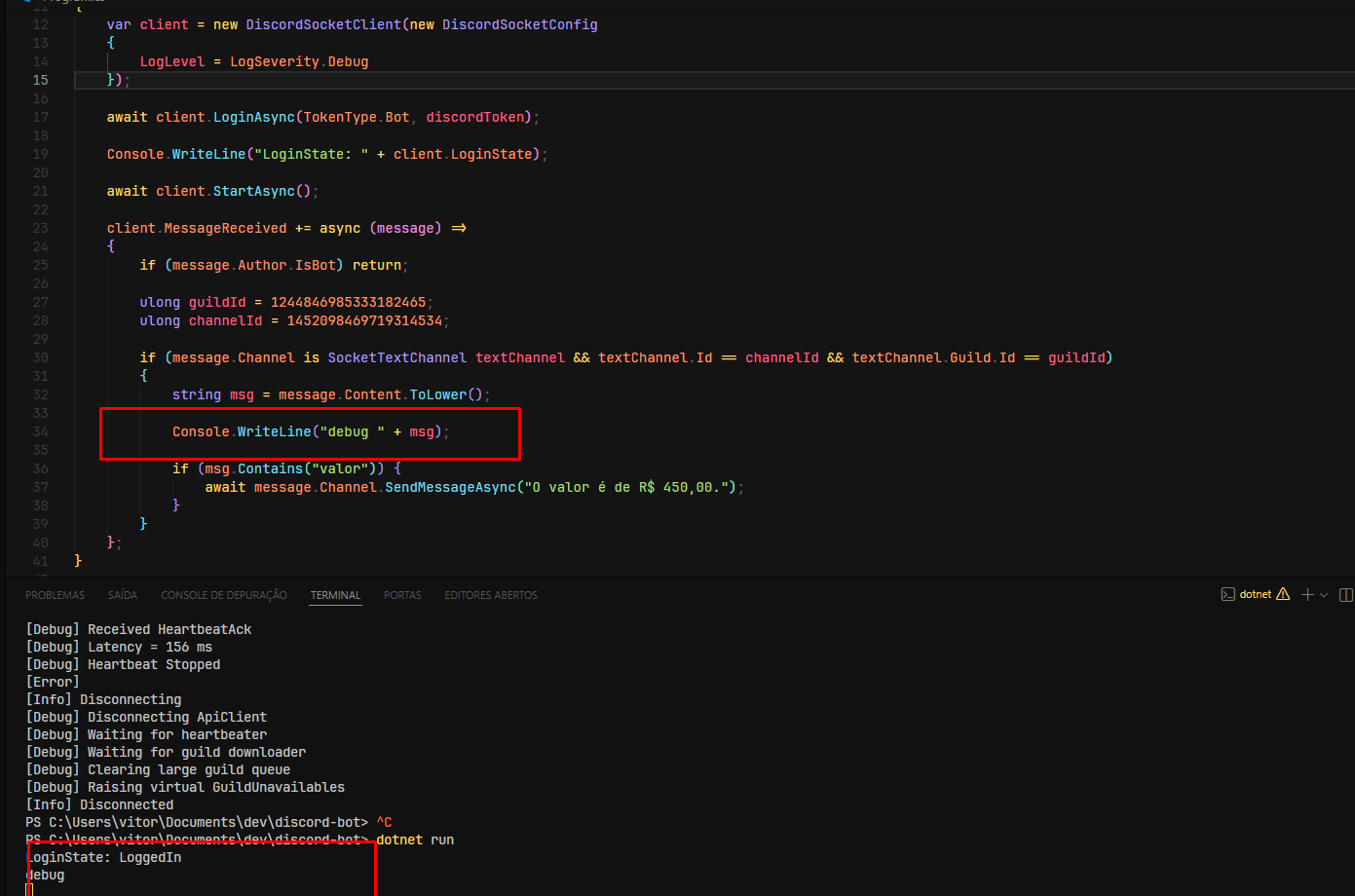Click the "Raising virtual GuildUnavailables" line

[x=185, y=787]
